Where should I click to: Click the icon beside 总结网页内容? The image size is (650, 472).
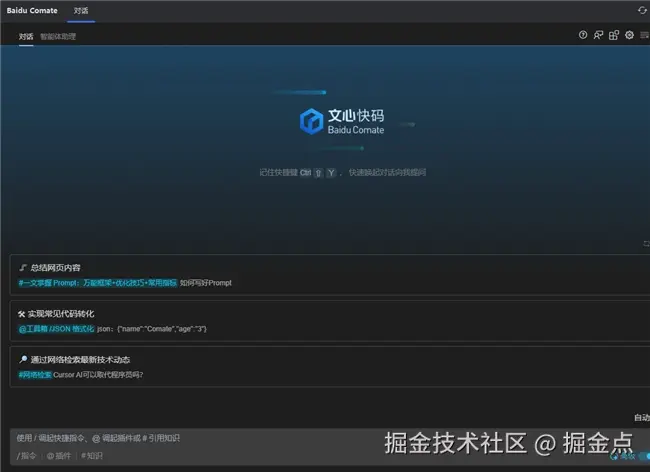coord(23,268)
